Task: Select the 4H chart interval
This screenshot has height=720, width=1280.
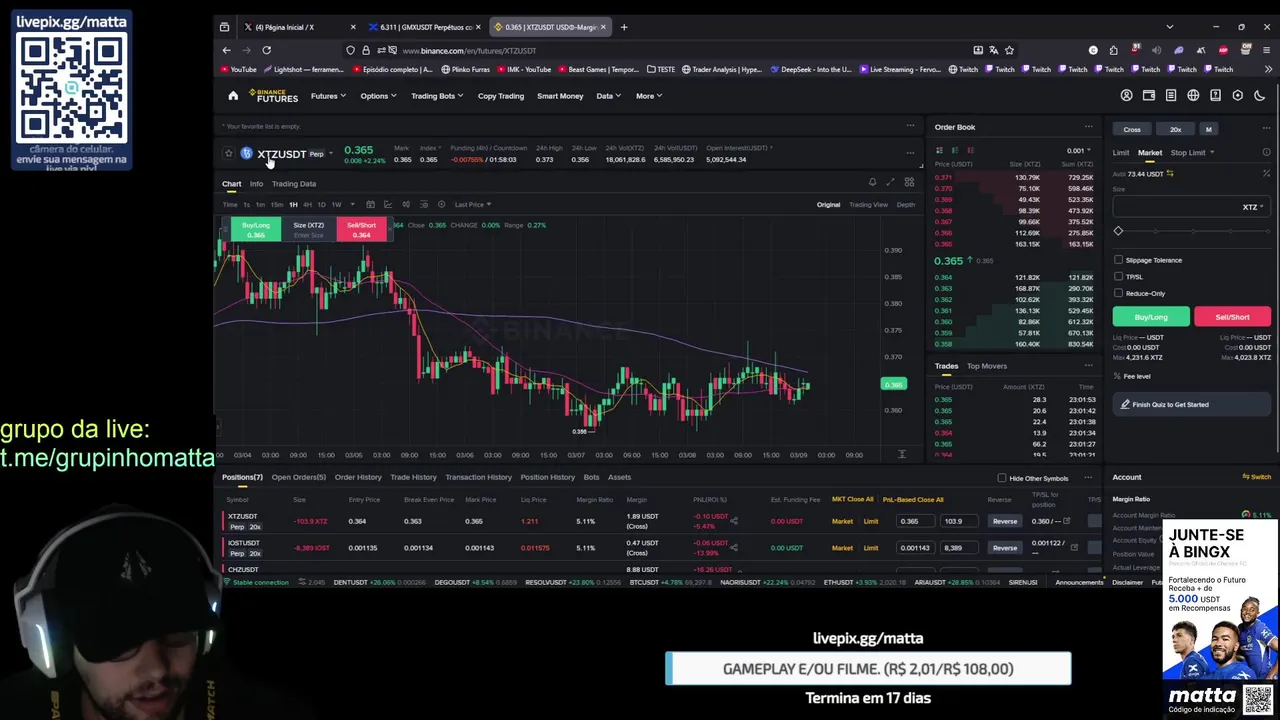Action: (307, 204)
